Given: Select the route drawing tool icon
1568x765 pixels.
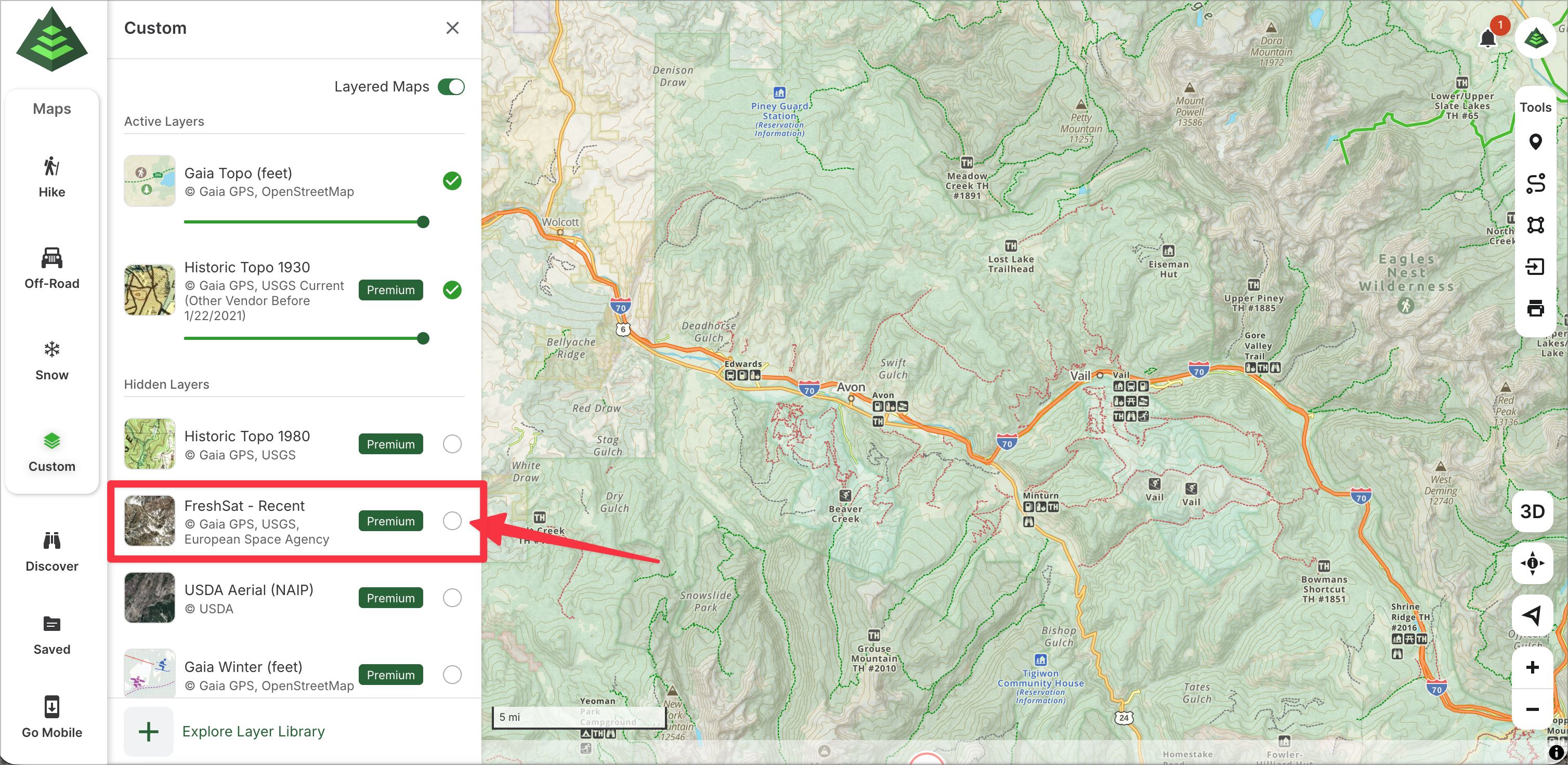Looking at the screenshot, I should click(1535, 183).
